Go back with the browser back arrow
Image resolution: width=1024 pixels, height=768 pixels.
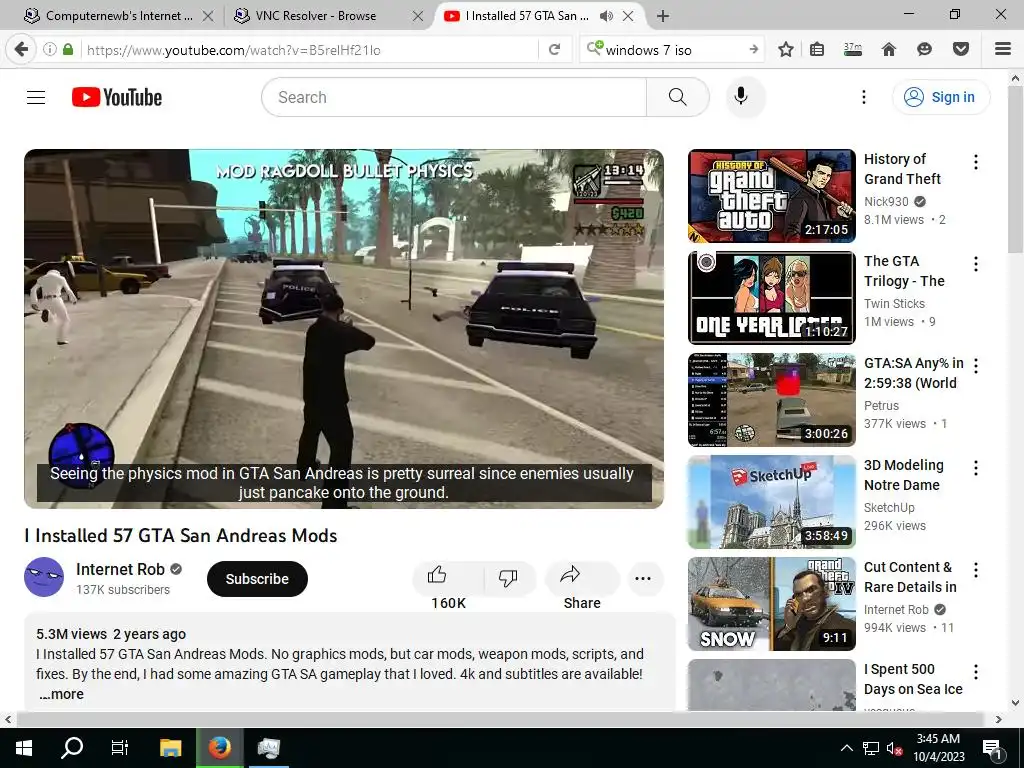pos(21,50)
